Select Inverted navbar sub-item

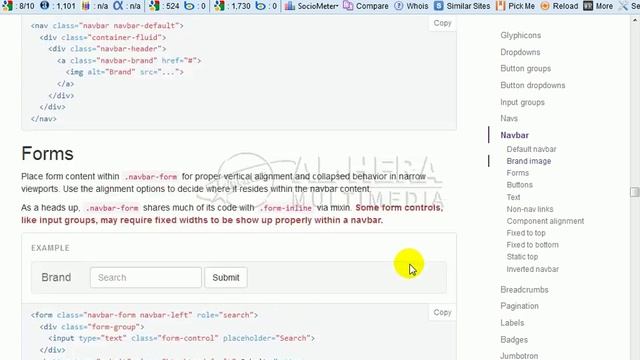(x=532, y=269)
